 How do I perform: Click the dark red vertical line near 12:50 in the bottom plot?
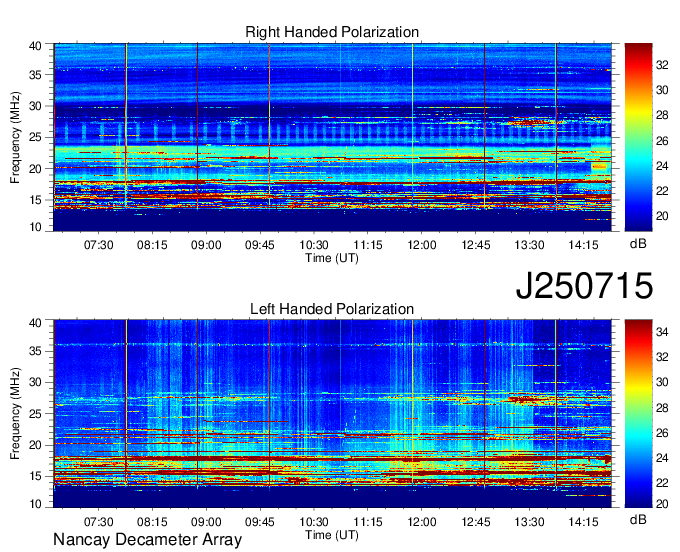(x=484, y=403)
